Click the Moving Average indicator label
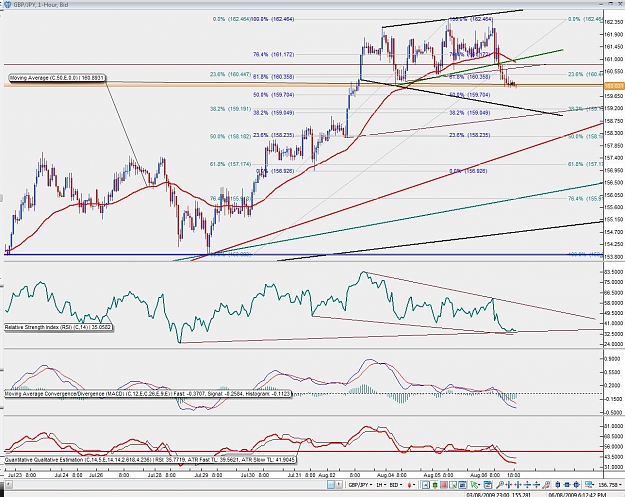 pyautogui.click(x=57, y=78)
